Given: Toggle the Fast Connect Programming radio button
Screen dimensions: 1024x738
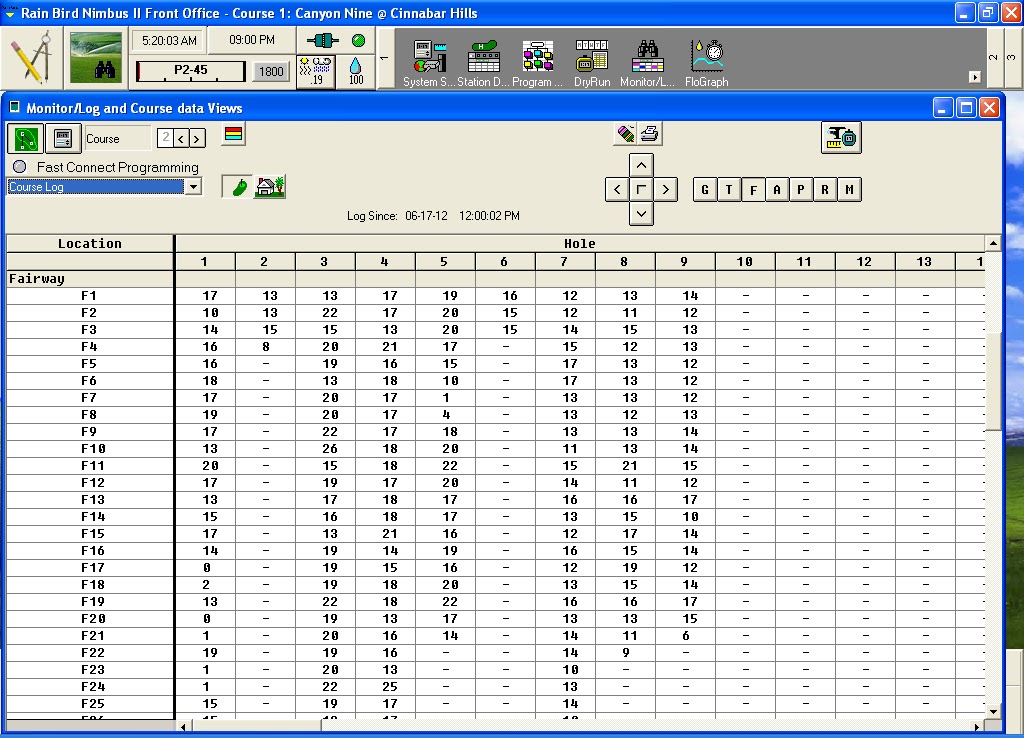Looking at the screenshot, I should tap(20, 167).
